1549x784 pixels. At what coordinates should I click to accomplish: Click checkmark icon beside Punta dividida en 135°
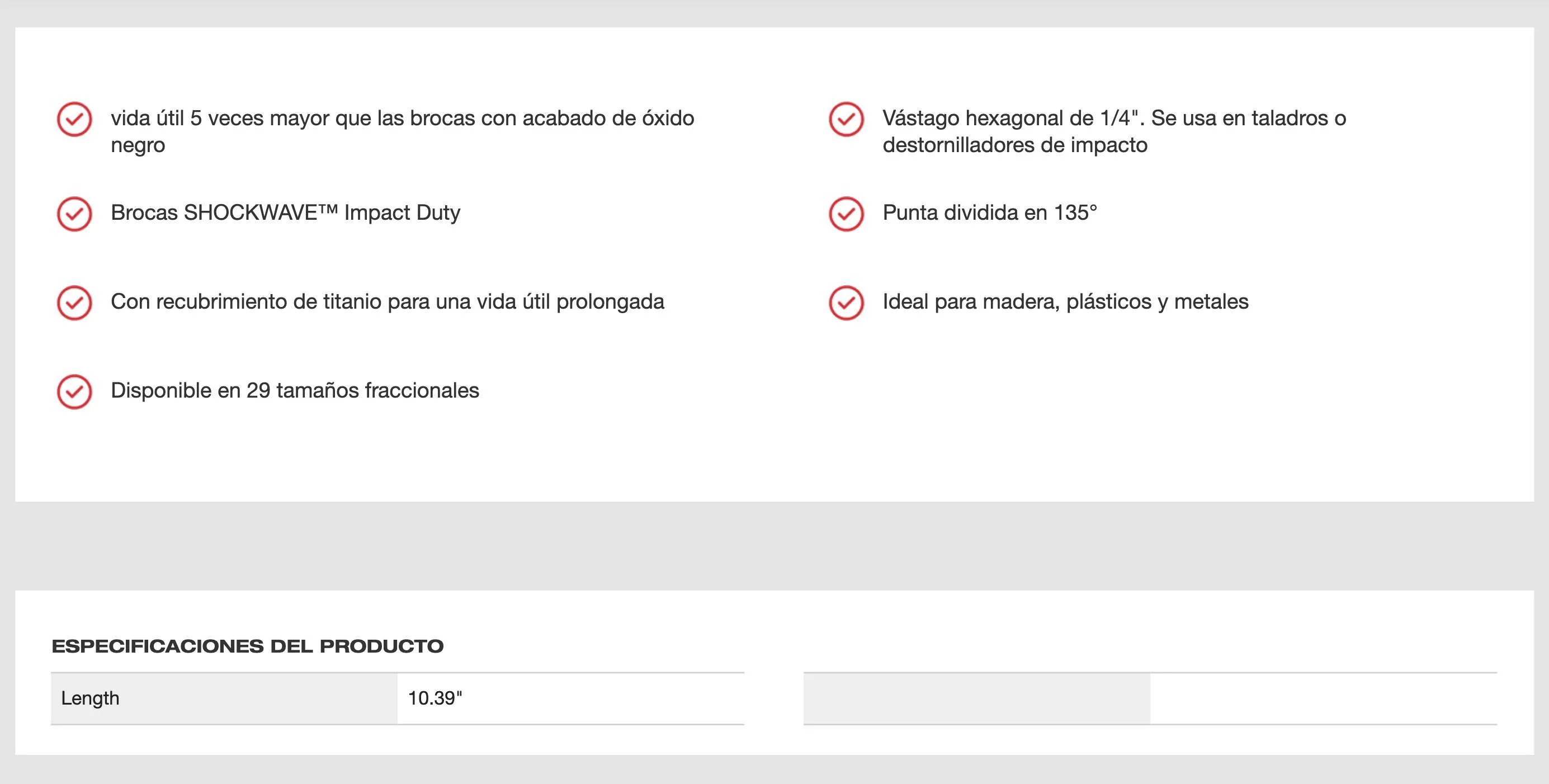pyautogui.click(x=846, y=214)
